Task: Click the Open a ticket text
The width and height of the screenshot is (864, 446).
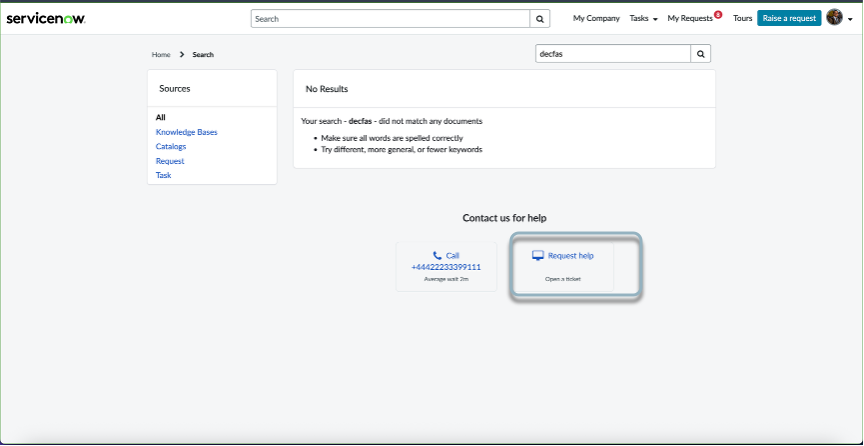Action: (563, 279)
